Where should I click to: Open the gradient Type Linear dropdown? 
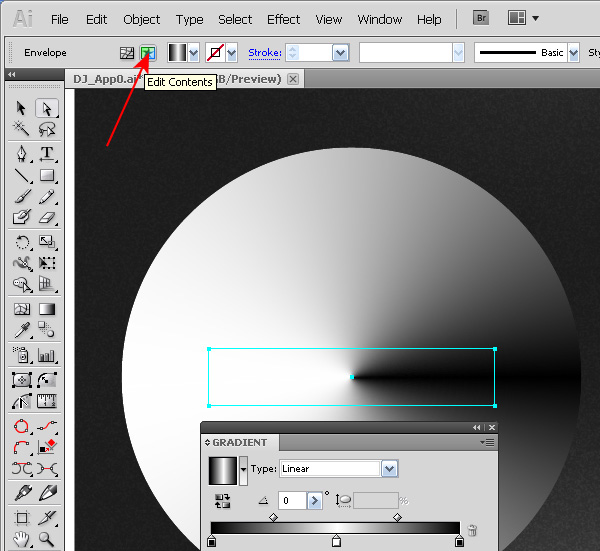390,469
